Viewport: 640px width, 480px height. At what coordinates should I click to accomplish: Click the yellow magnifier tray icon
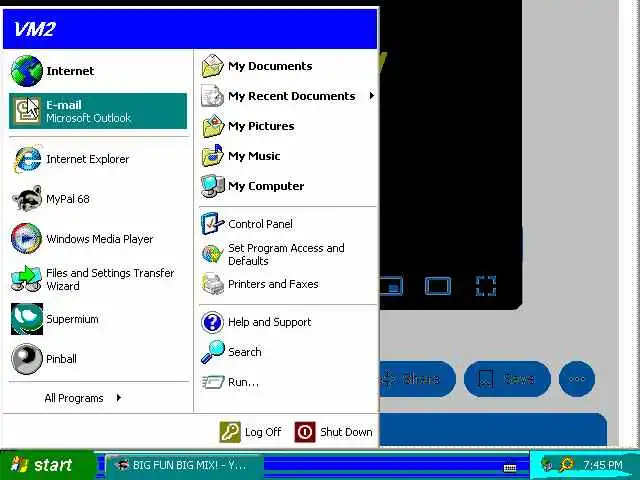point(567,464)
